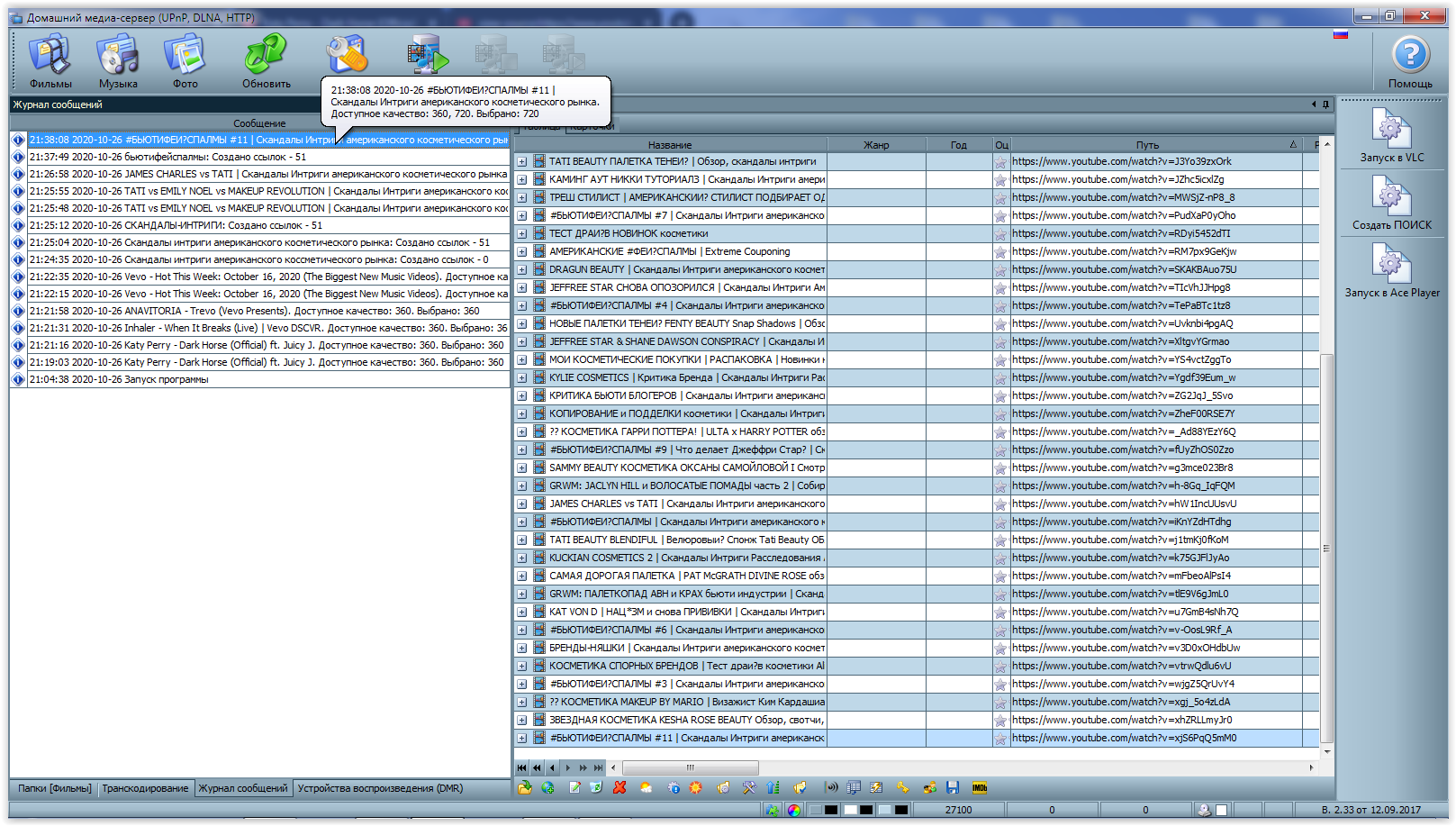Toggle pin on Журнал сообщений panel

click(x=1325, y=104)
